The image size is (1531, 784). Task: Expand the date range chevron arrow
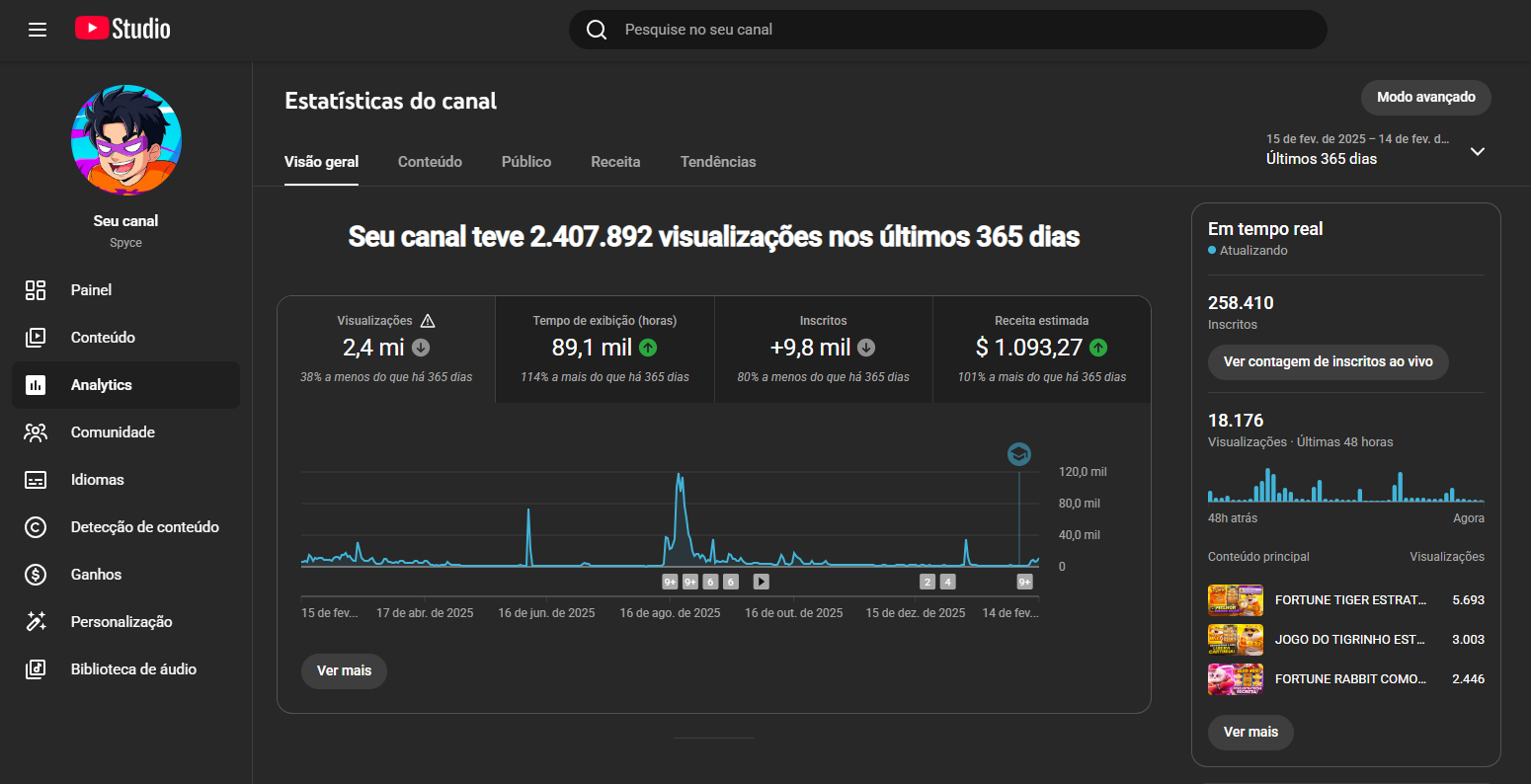coord(1478,151)
